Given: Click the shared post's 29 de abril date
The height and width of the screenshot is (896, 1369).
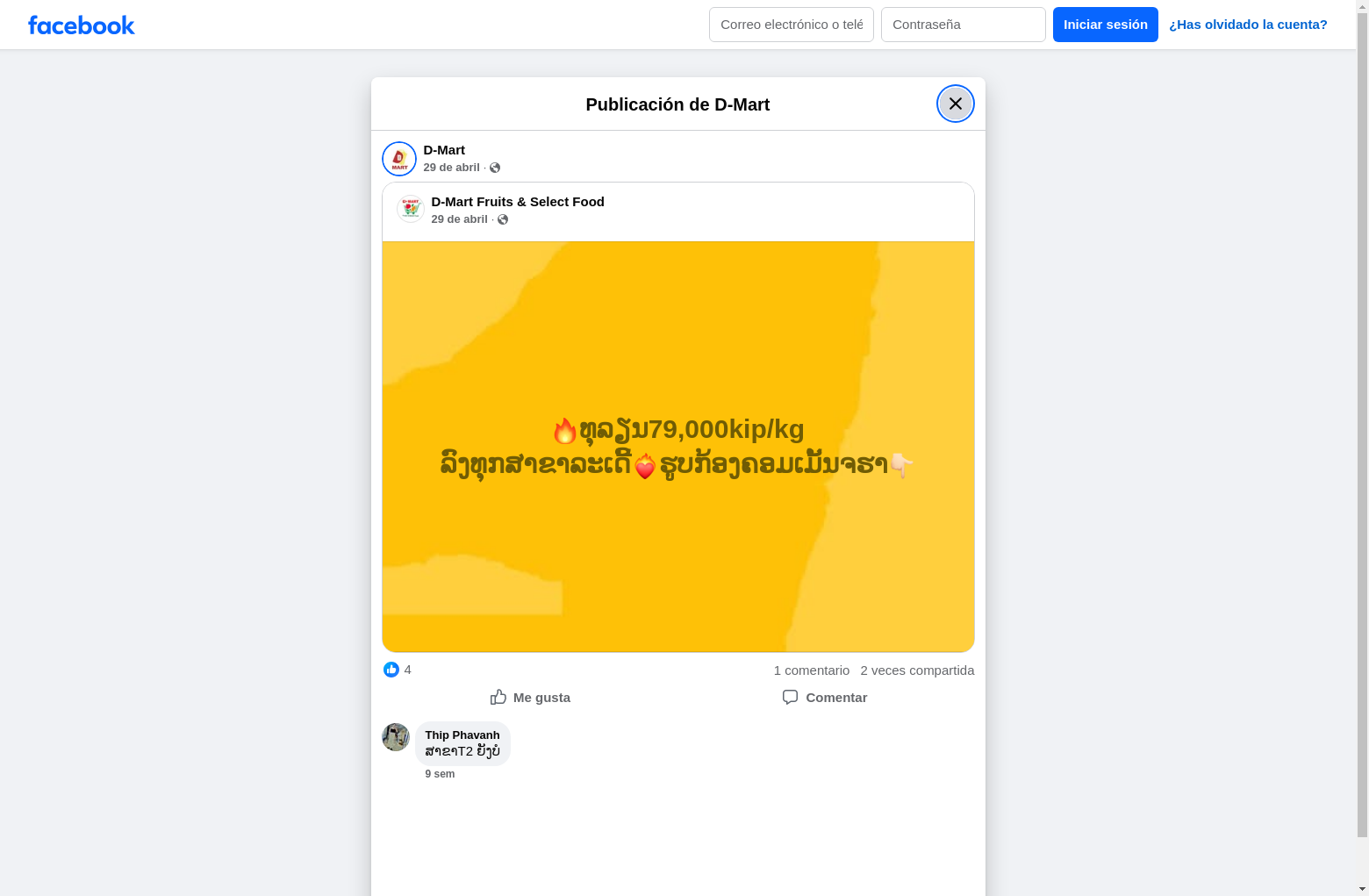Looking at the screenshot, I should (x=460, y=219).
